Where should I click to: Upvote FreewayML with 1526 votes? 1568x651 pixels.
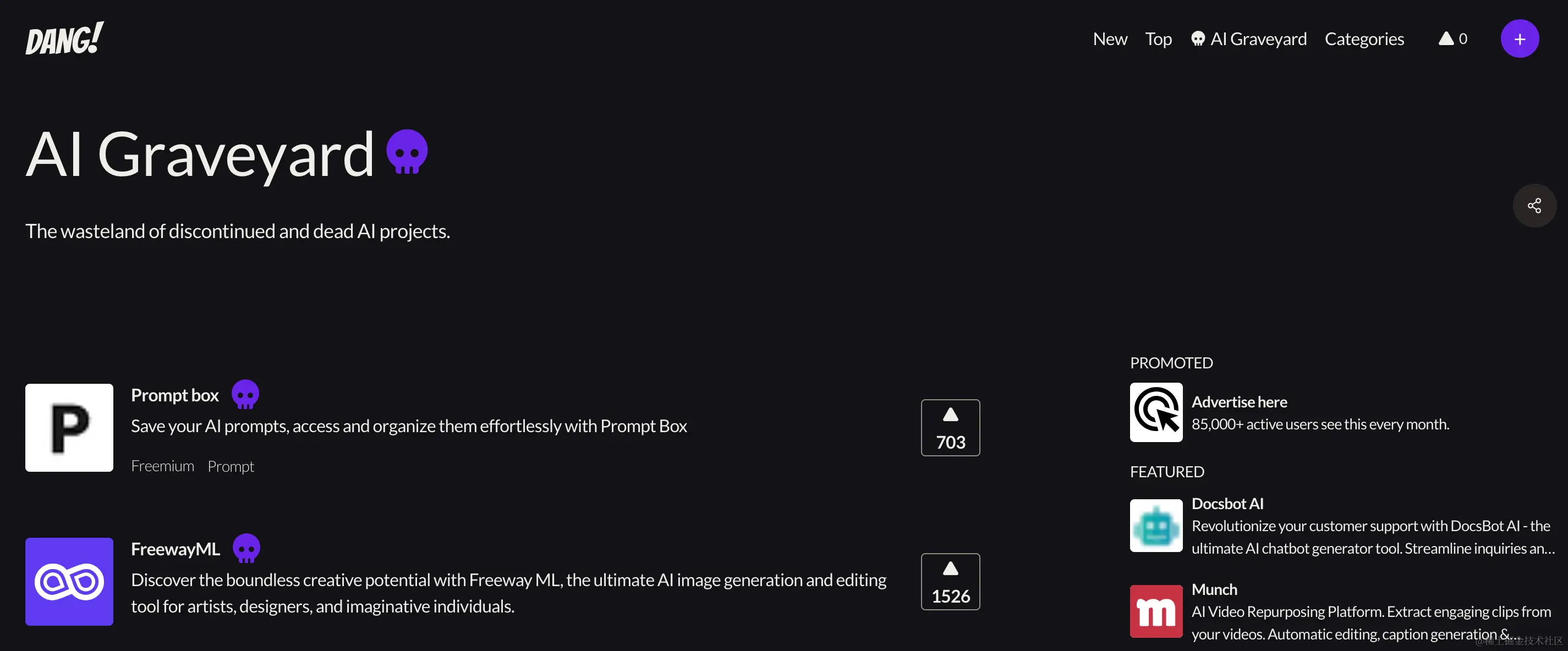950,582
